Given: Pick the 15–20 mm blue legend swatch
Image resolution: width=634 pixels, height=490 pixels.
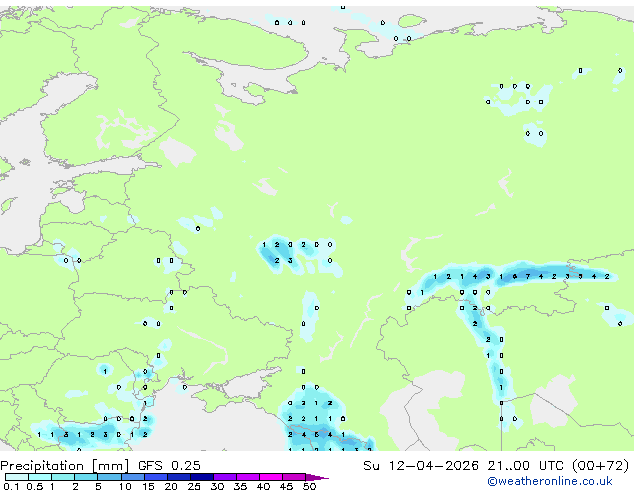Looking at the screenshot, I should point(155,477).
